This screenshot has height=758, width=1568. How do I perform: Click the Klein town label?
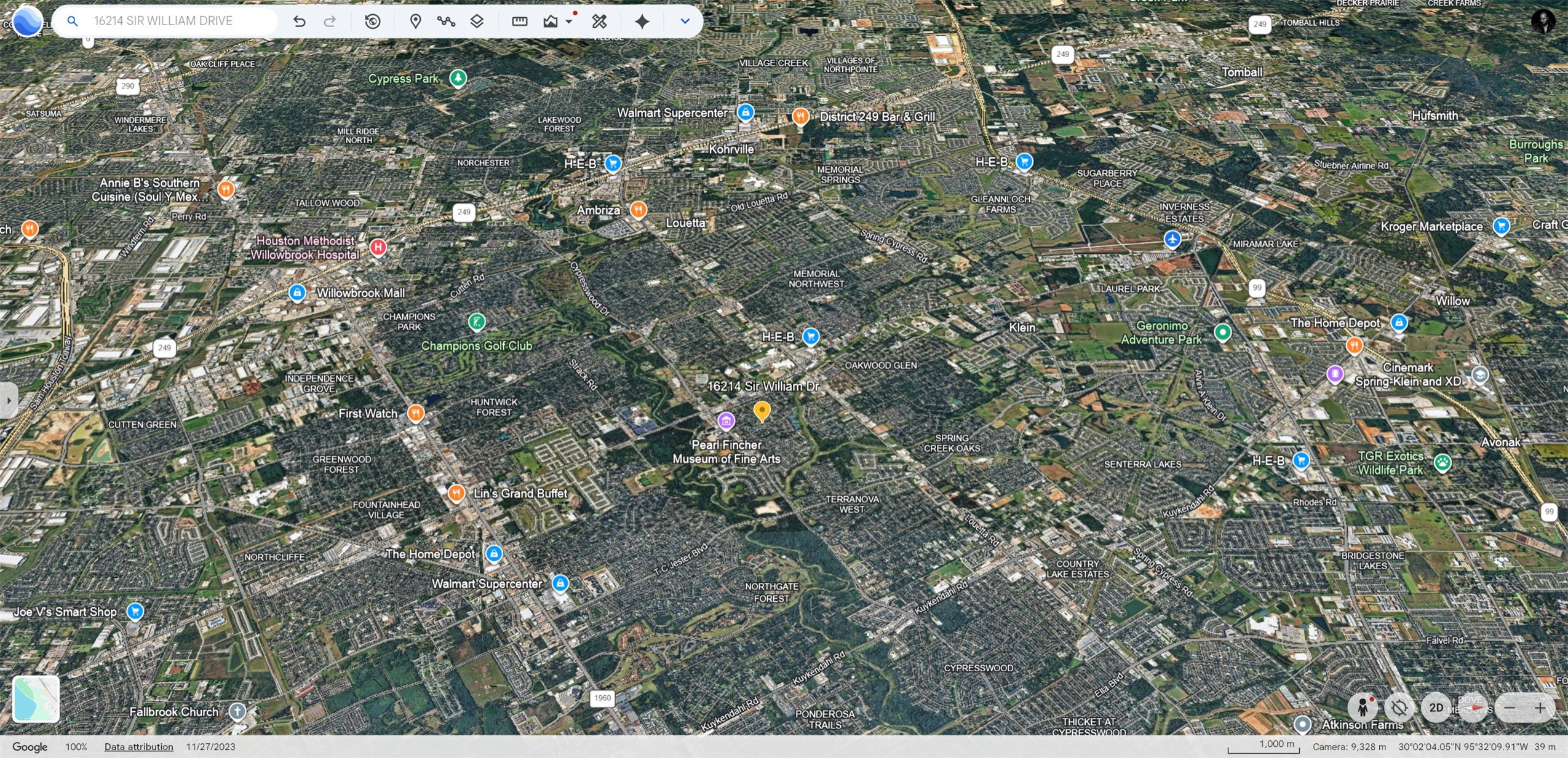point(1022,328)
